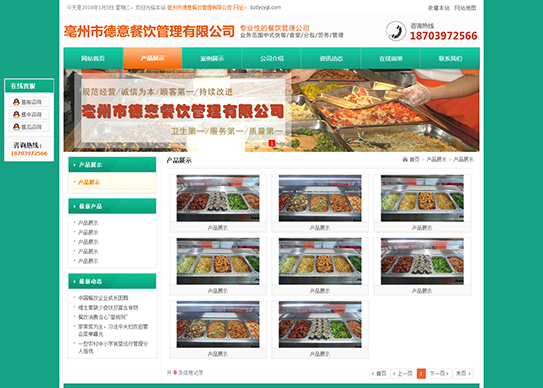Open the 案例展示 navigation tab

point(212,58)
